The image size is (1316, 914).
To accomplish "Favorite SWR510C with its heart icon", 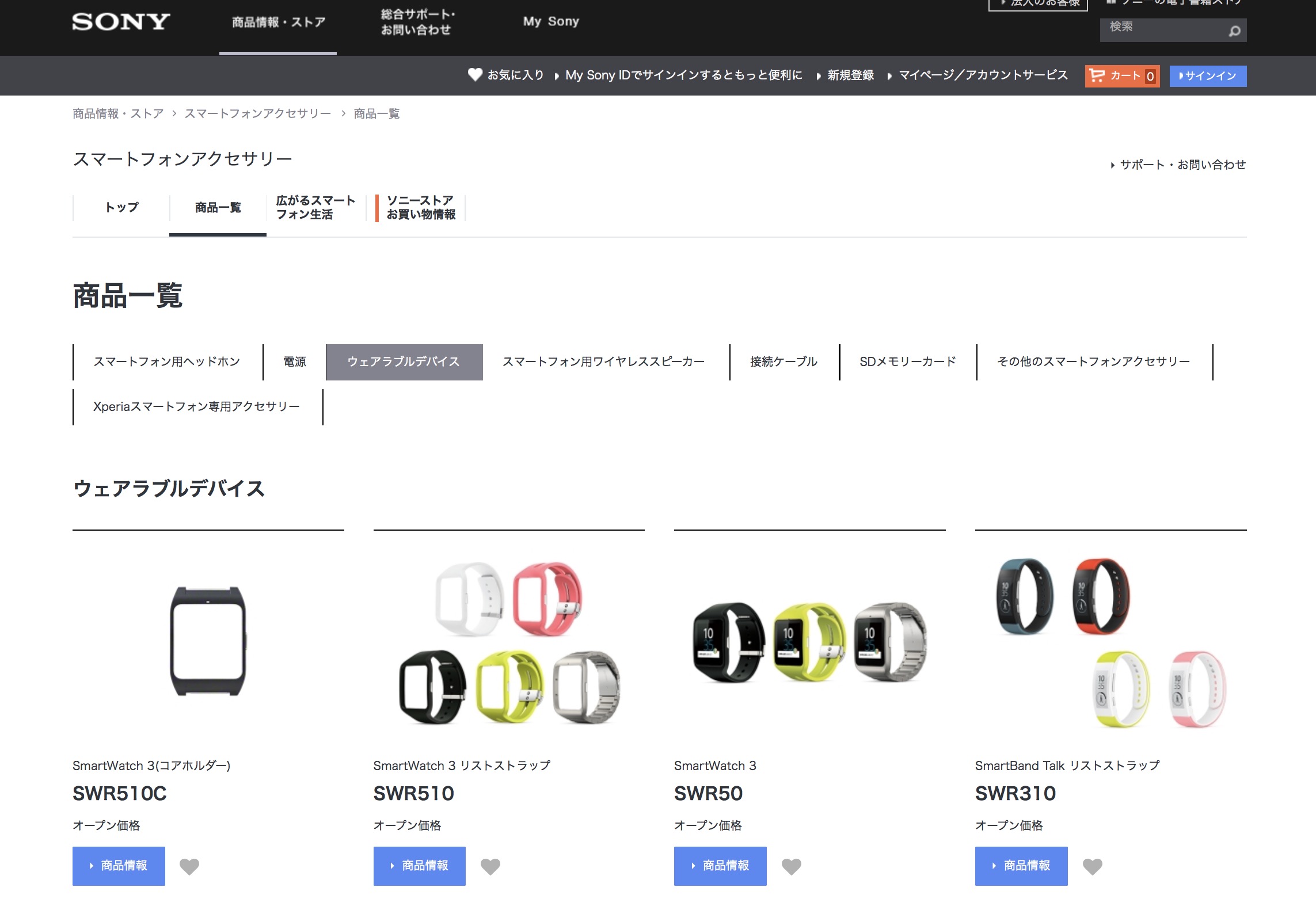I will click(x=189, y=866).
